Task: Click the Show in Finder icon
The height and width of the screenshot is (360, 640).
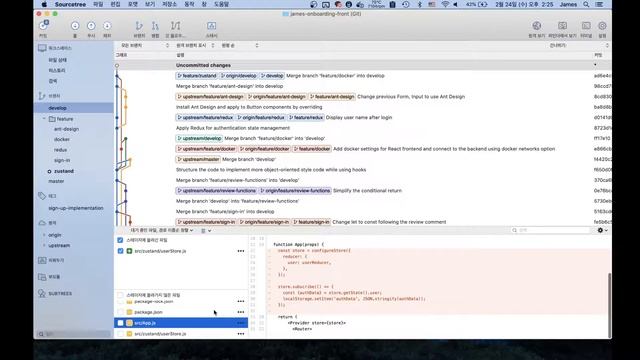Action: point(562,26)
